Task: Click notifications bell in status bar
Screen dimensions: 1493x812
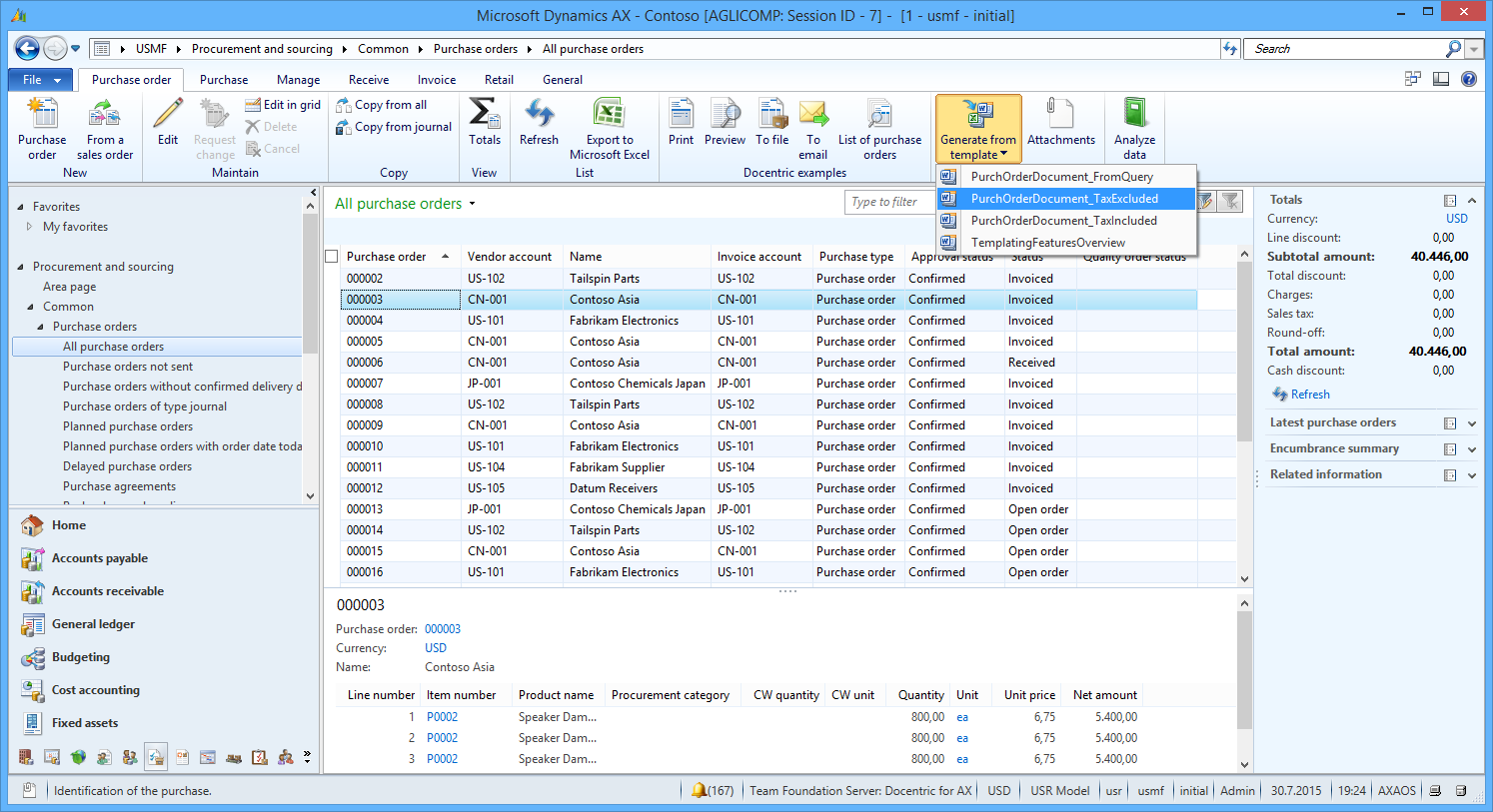Action: [x=699, y=790]
